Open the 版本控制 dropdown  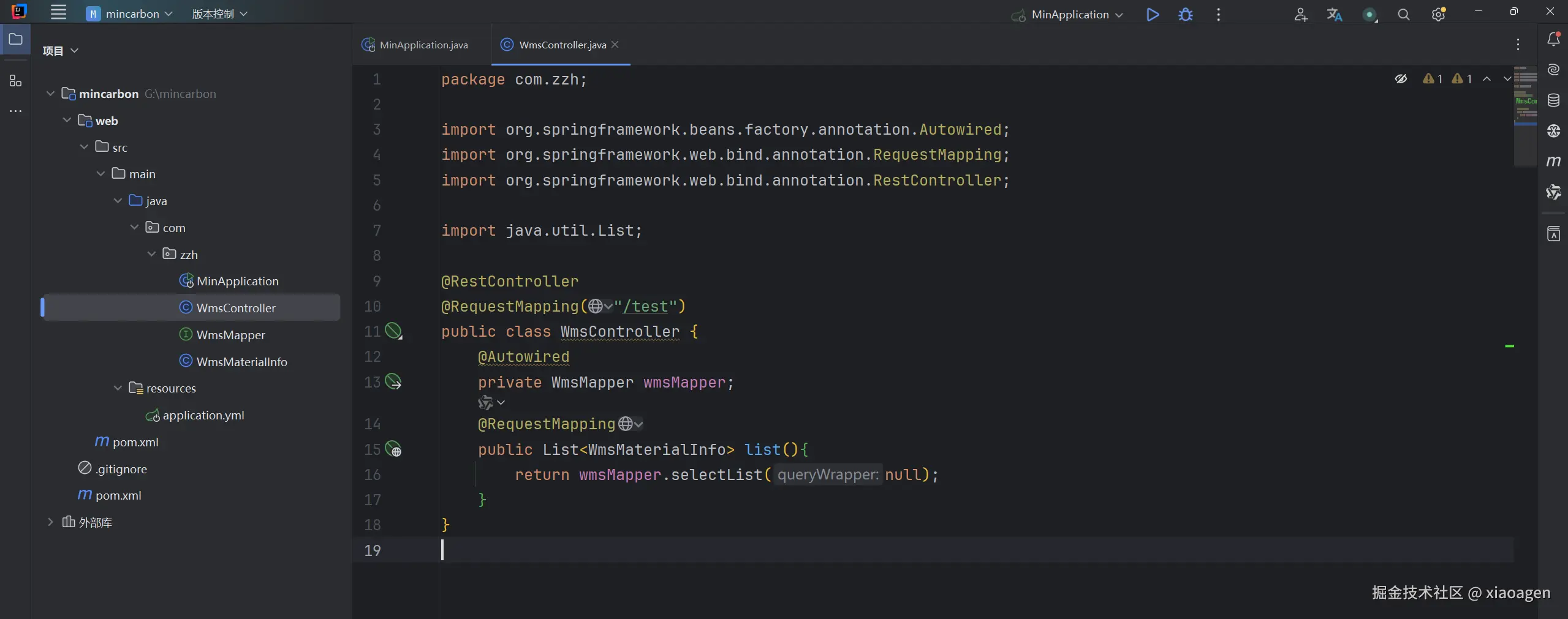point(219,13)
